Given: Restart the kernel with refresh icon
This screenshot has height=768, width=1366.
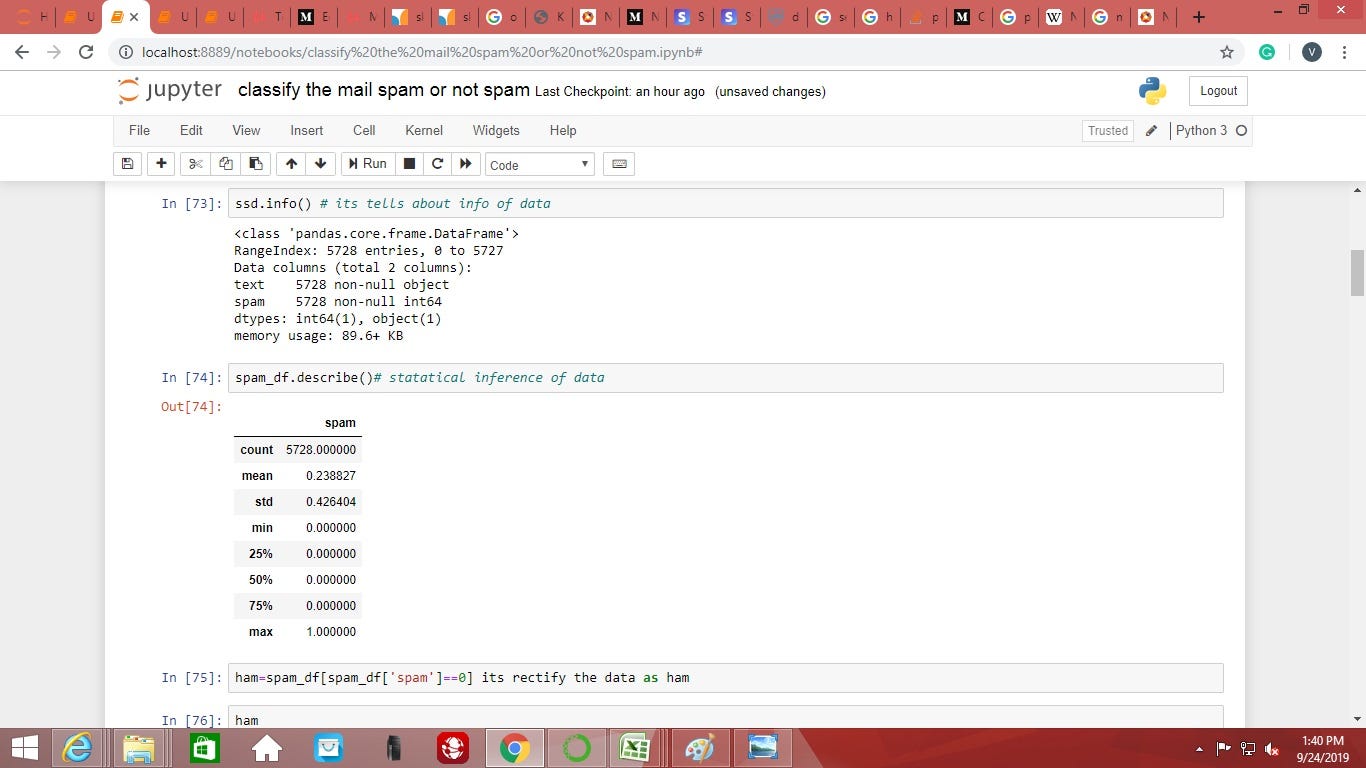Looking at the screenshot, I should (x=437, y=163).
